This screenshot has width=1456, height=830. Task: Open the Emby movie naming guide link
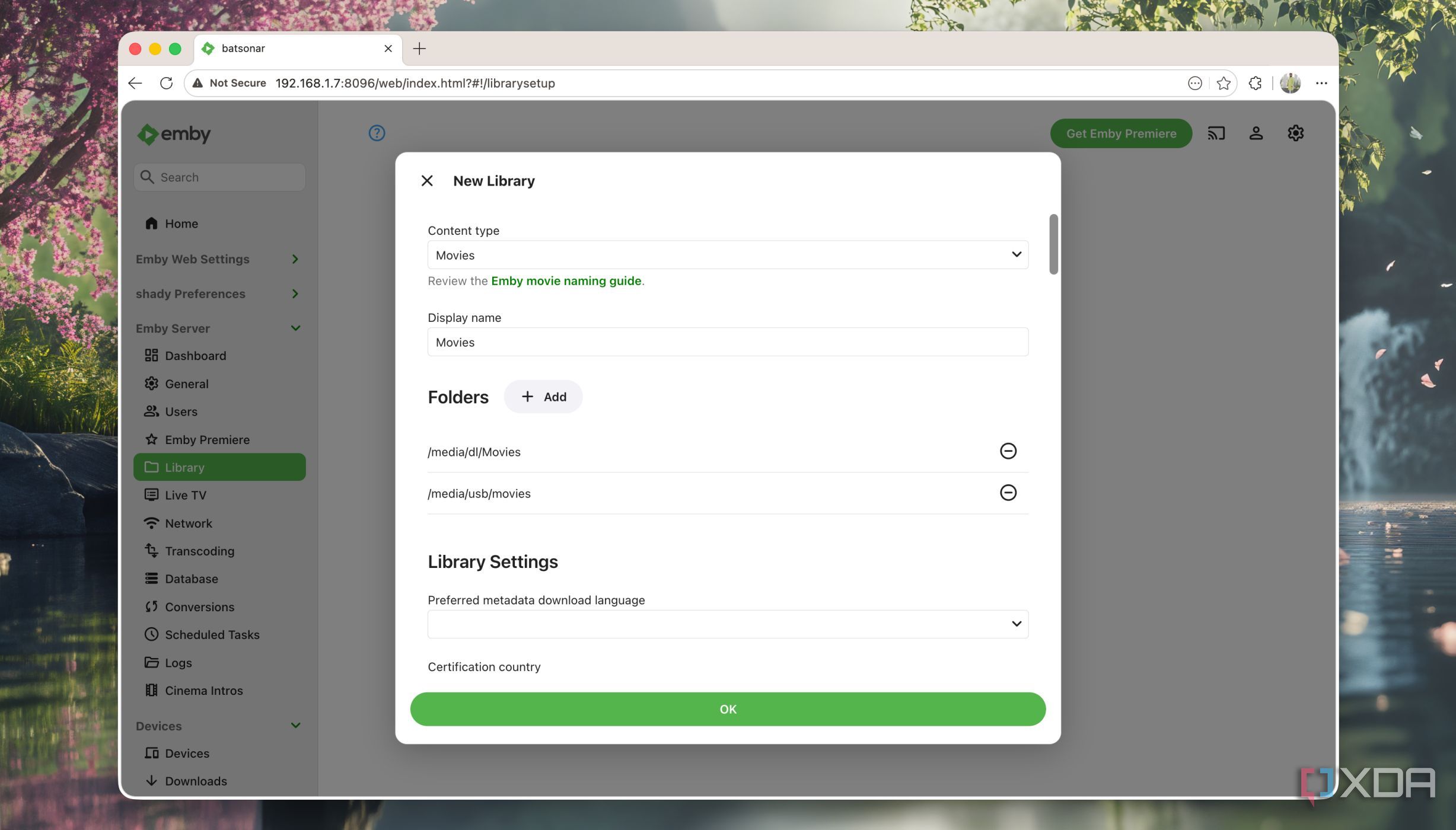566,281
